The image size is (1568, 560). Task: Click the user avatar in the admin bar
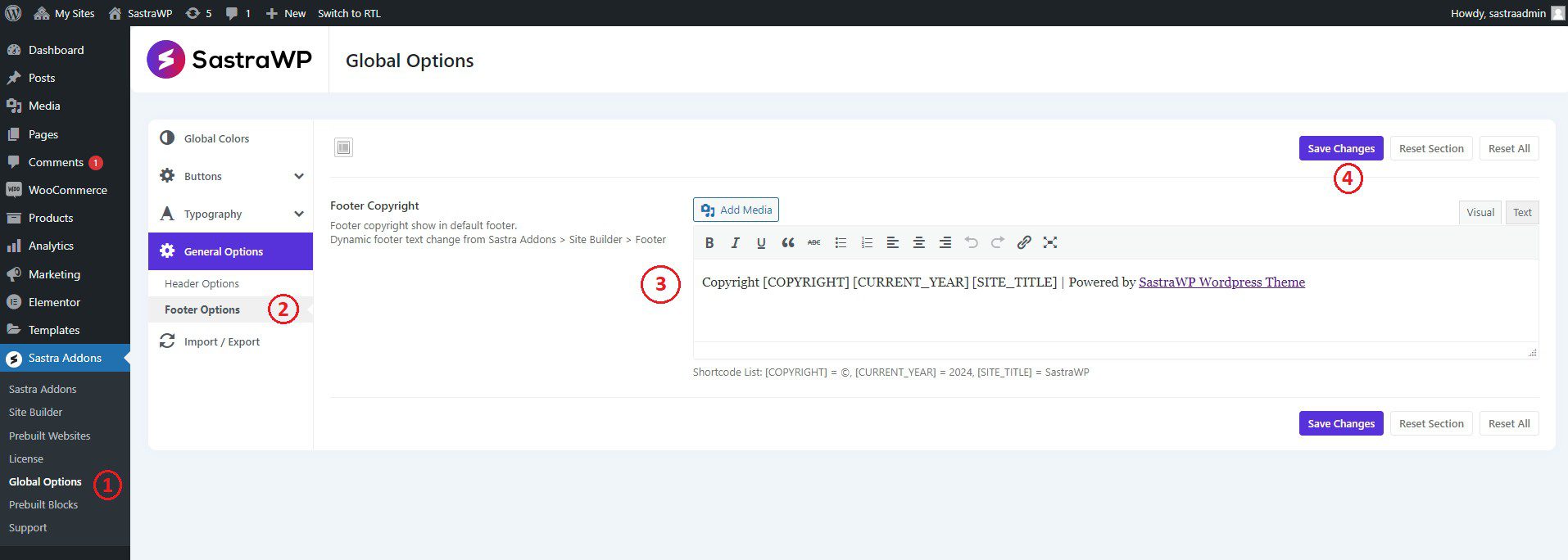tap(1557, 13)
